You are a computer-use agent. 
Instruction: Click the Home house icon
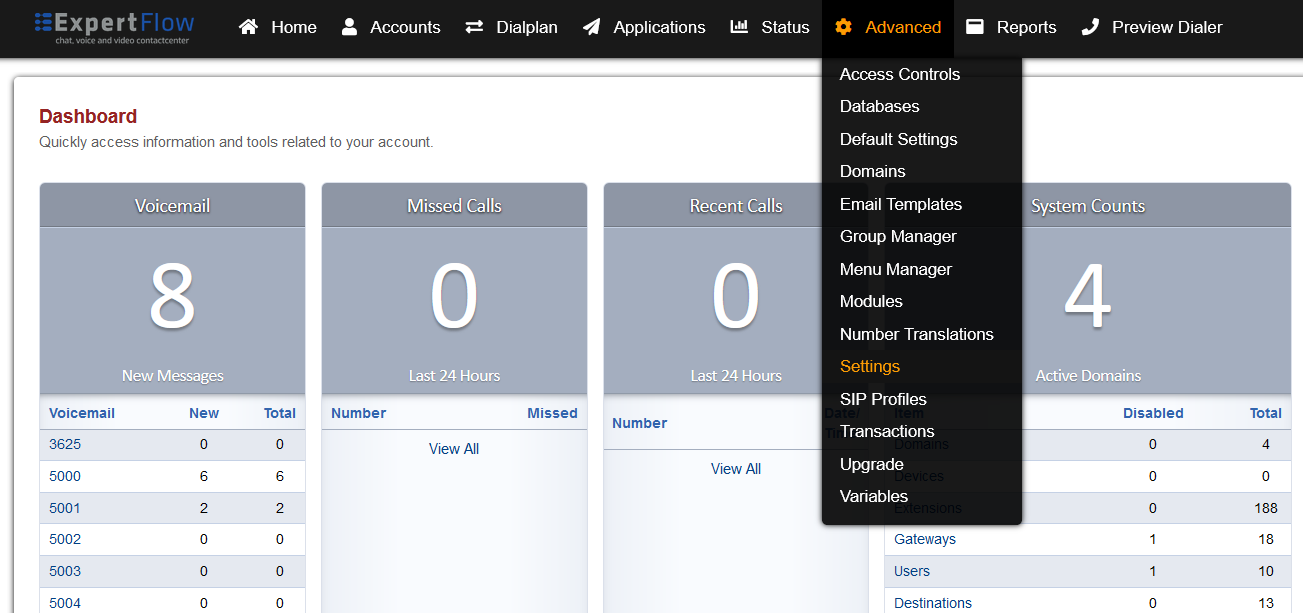[248, 27]
